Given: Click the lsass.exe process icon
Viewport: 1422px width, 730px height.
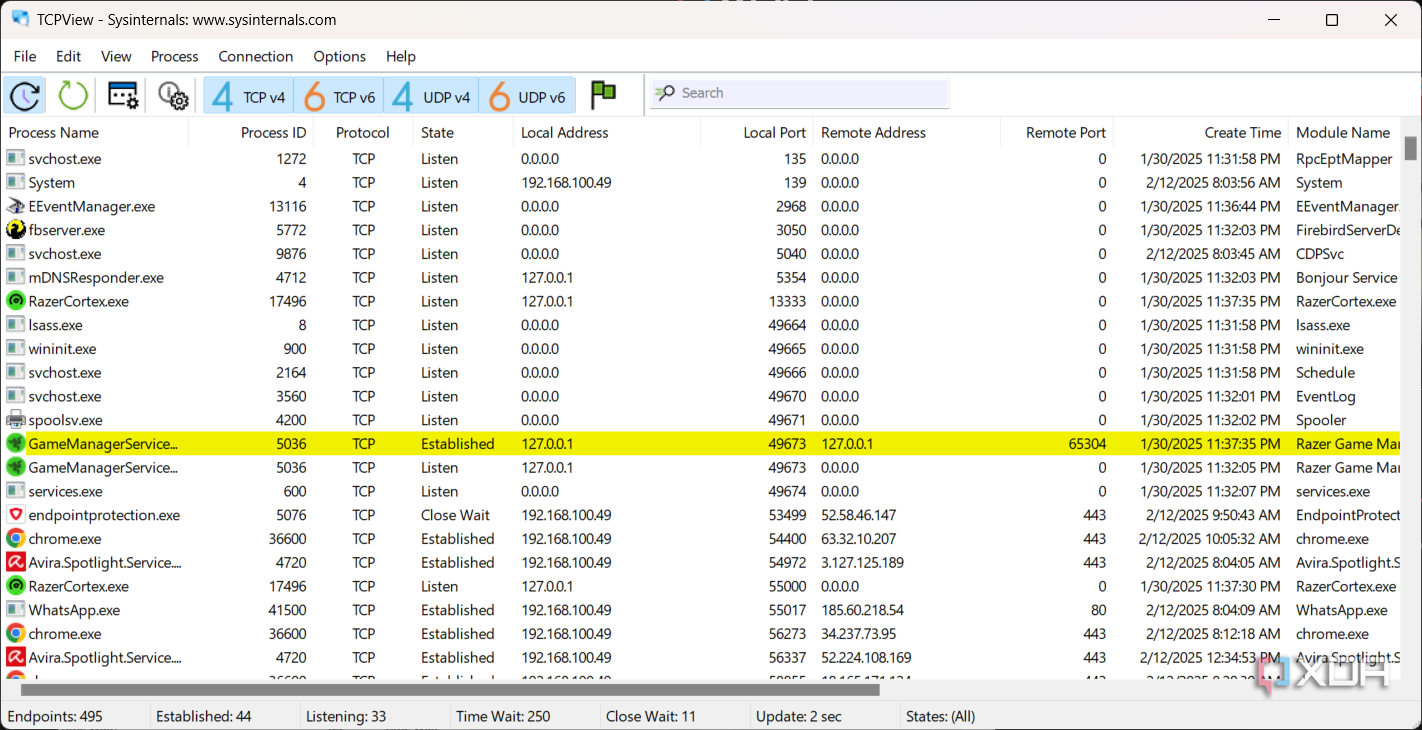Looking at the screenshot, I should (15, 325).
